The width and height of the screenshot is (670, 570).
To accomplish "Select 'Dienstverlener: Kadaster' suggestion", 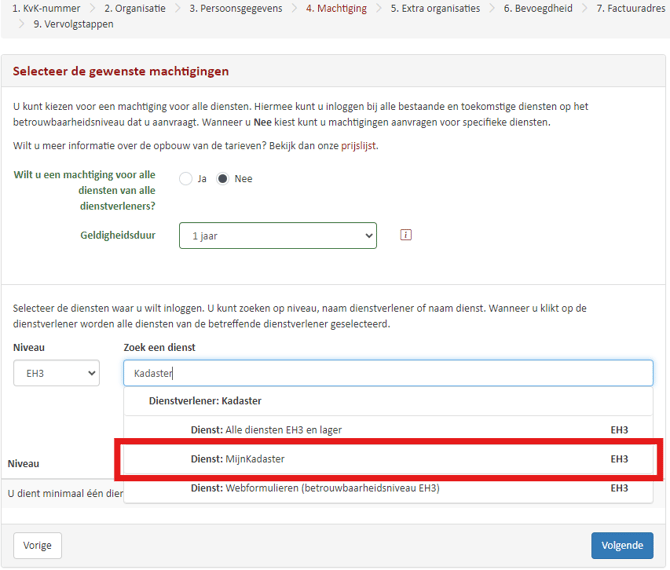I will point(388,401).
